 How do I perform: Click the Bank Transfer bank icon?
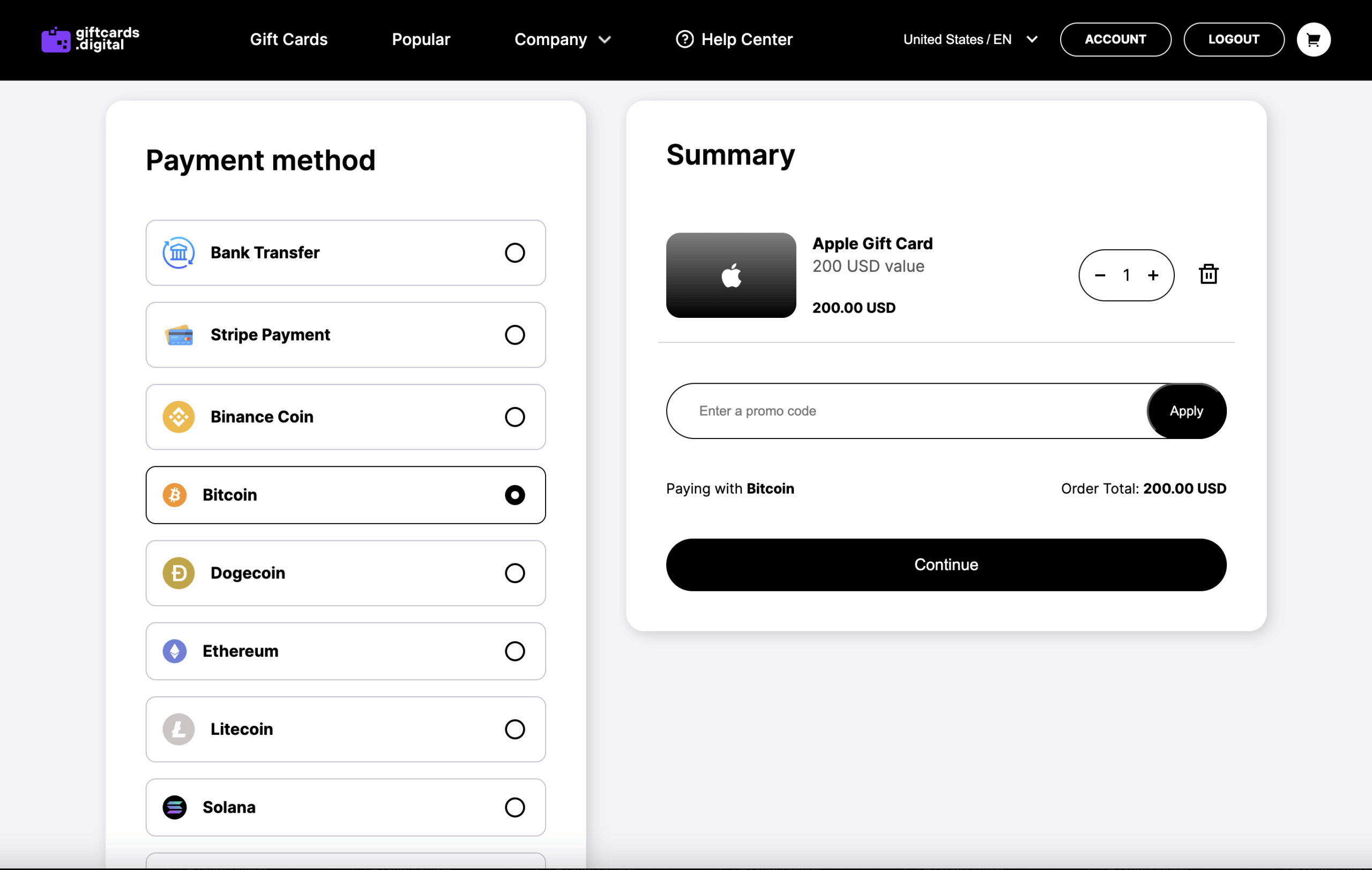(x=178, y=252)
